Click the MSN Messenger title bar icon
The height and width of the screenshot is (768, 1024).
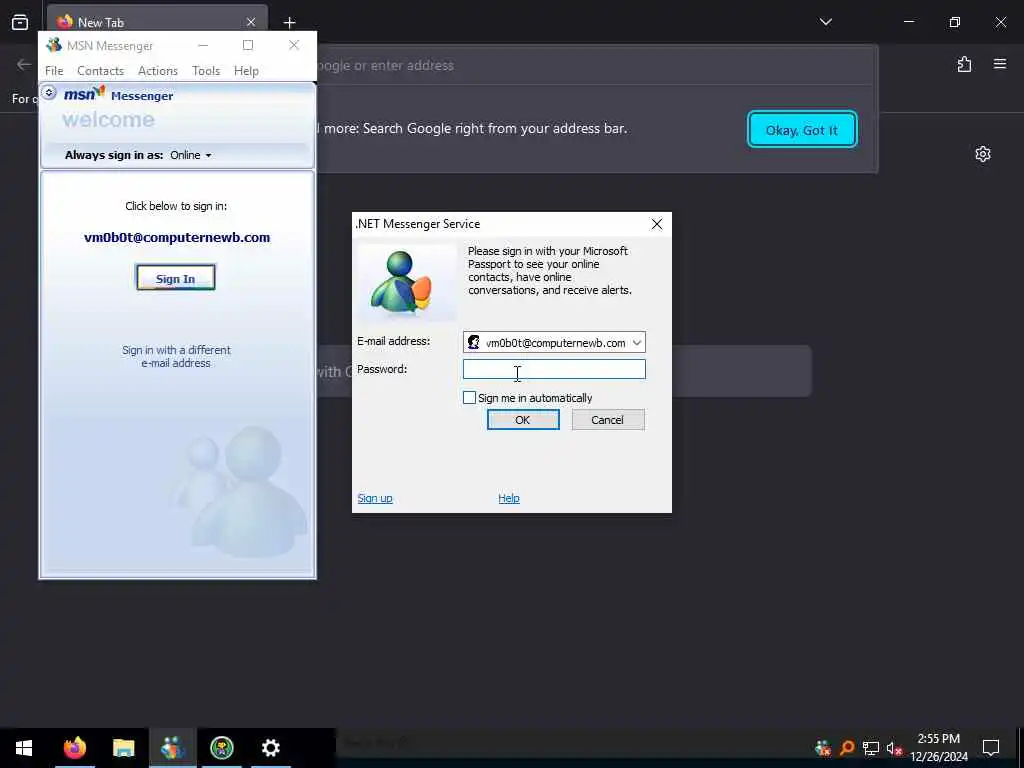[54, 45]
